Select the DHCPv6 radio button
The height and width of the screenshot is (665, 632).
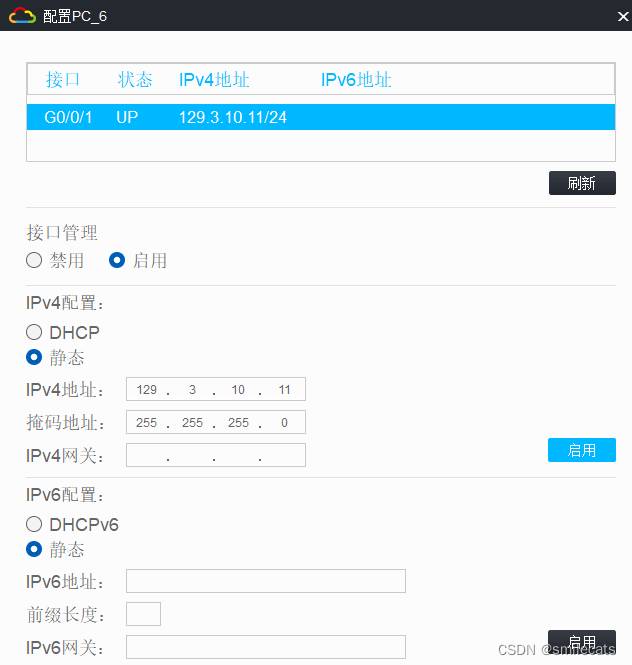pyautogui.click(x=35, y=524)
